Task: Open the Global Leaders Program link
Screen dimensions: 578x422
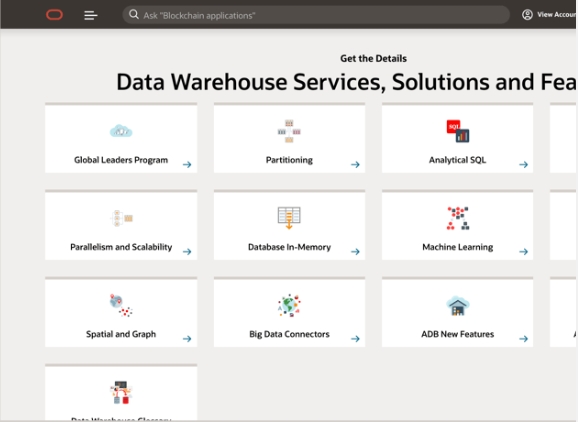Action: [121, 160]
